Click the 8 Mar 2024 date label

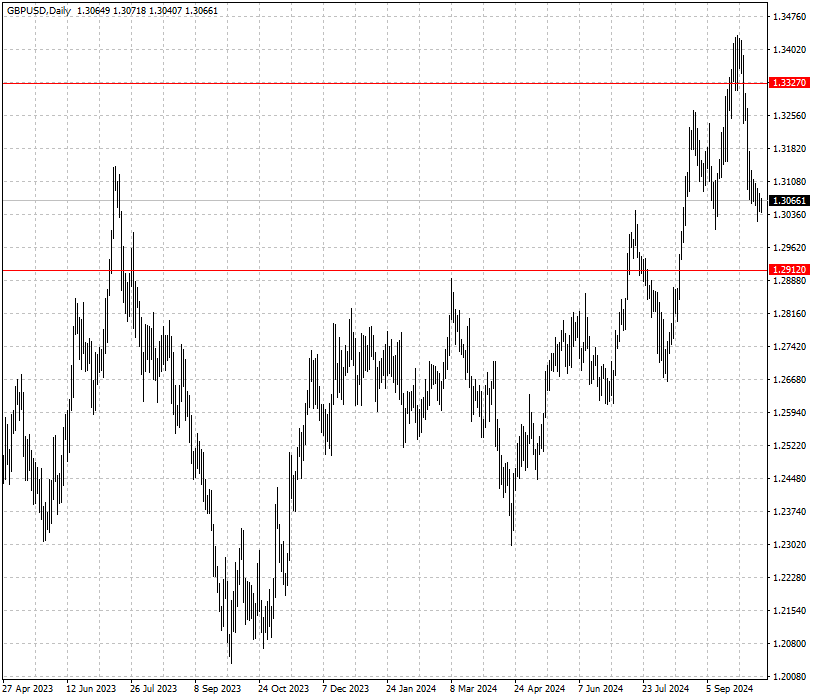click(473, 689)
